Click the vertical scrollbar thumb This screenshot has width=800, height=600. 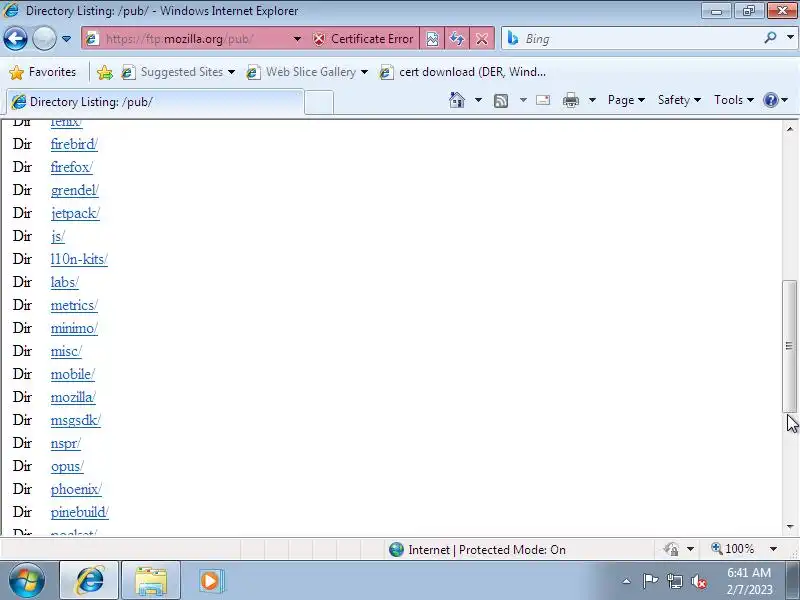[789, 346]
